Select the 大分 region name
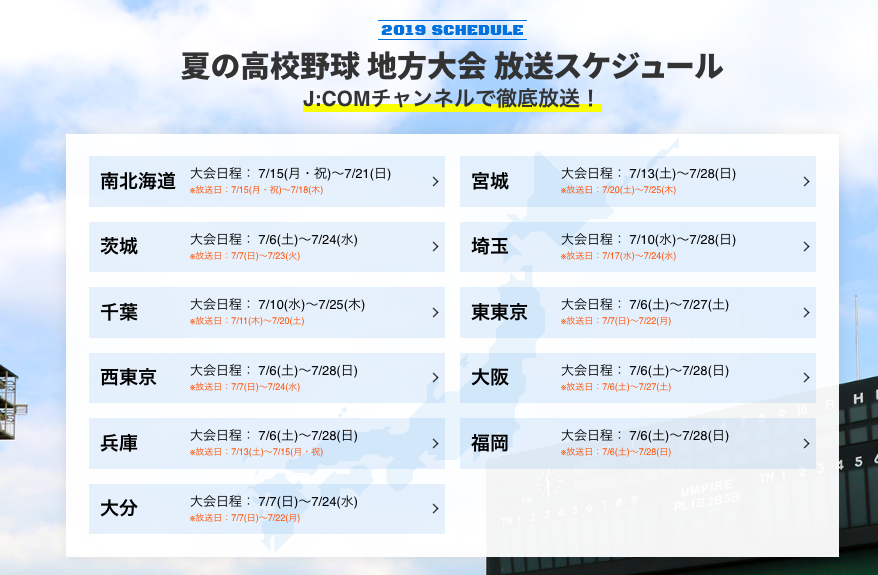878x575 pixels. point(119,508)
